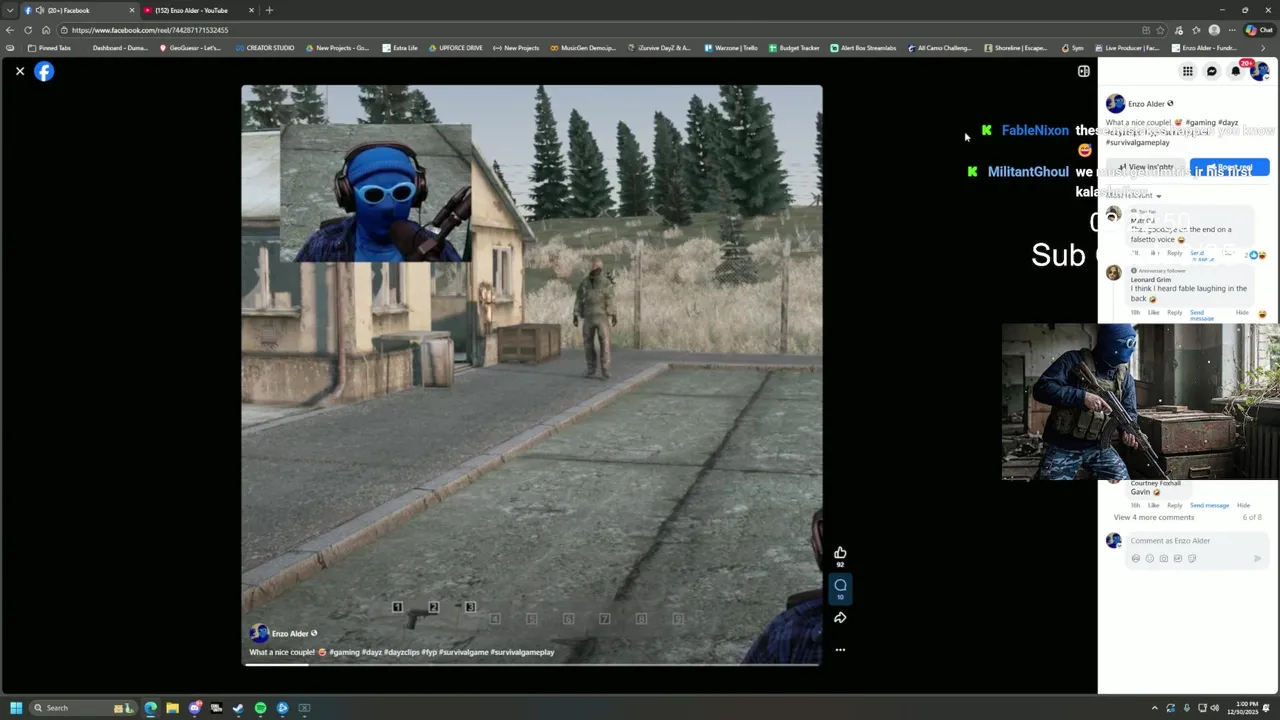Focus the Comment as Enzo Alder field

click(x=1196, y=541)
